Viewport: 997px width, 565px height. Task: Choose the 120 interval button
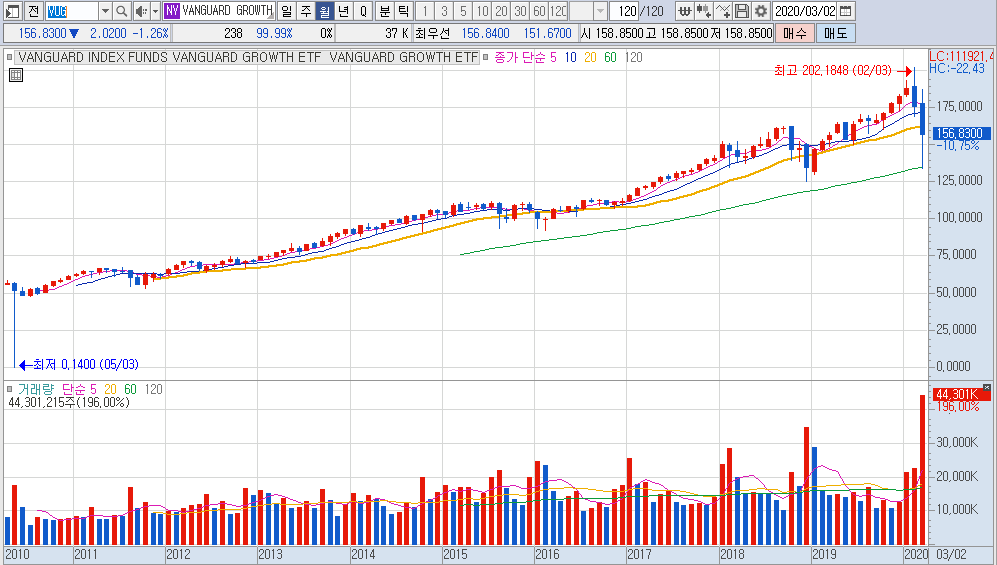[558, 11]
